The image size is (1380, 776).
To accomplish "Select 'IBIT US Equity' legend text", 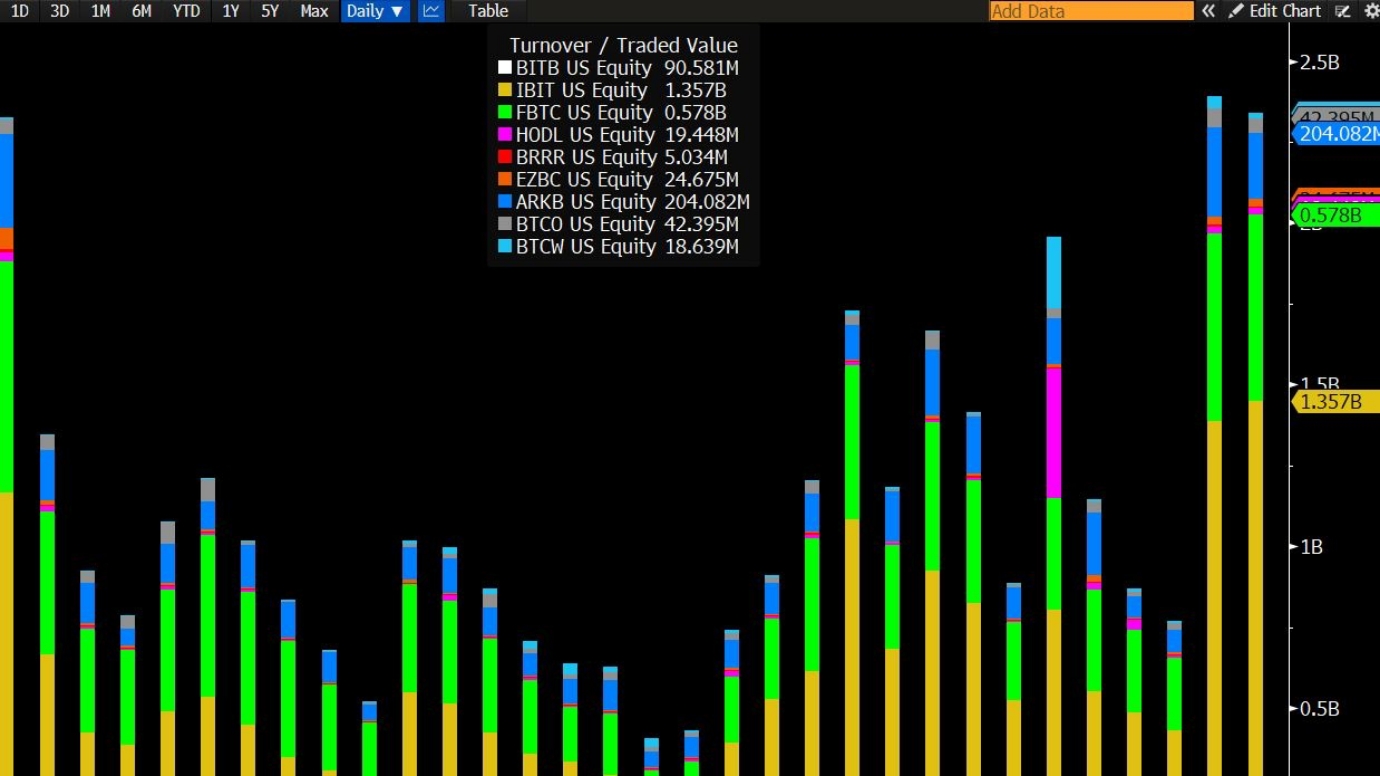I will tap(582, 90).
